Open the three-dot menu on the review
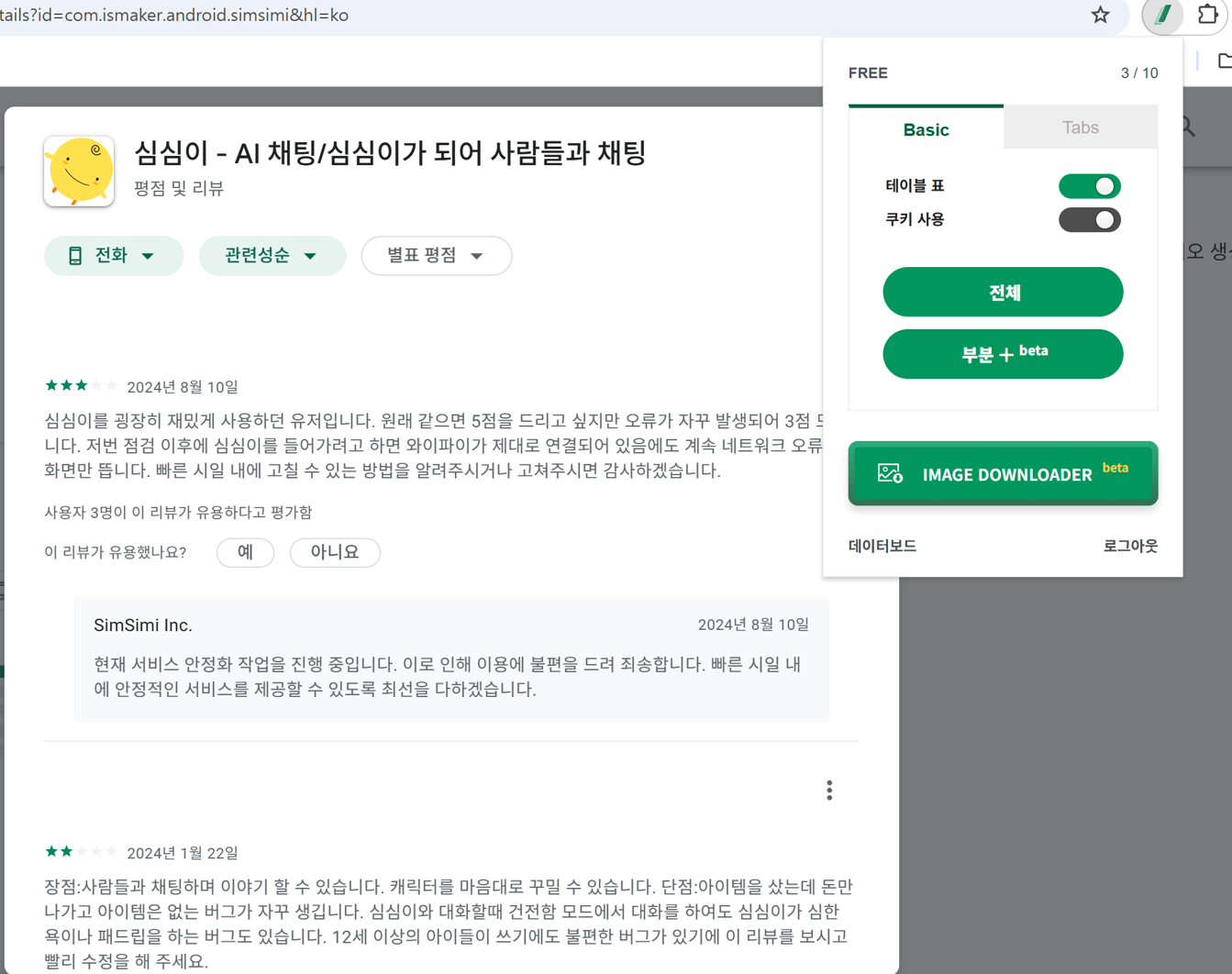1232x974 pixels. [829, 791]
